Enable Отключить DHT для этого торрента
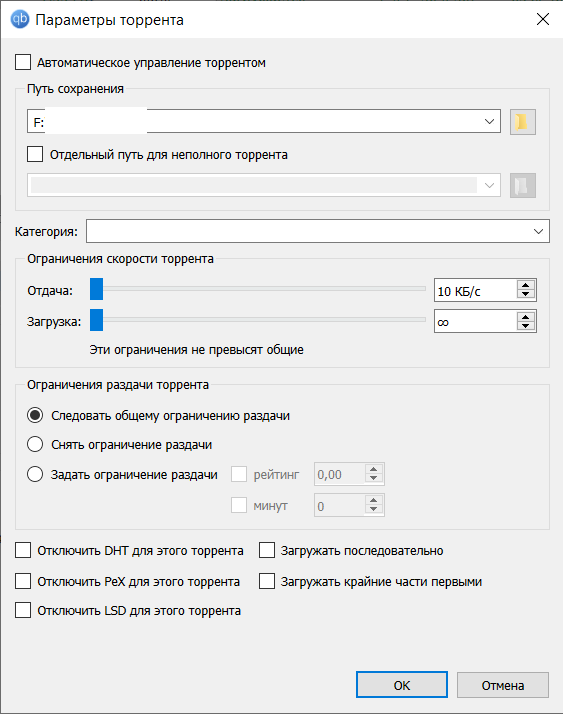The height and width of the screenshot is (715, 563). click(x=23, y=550)
